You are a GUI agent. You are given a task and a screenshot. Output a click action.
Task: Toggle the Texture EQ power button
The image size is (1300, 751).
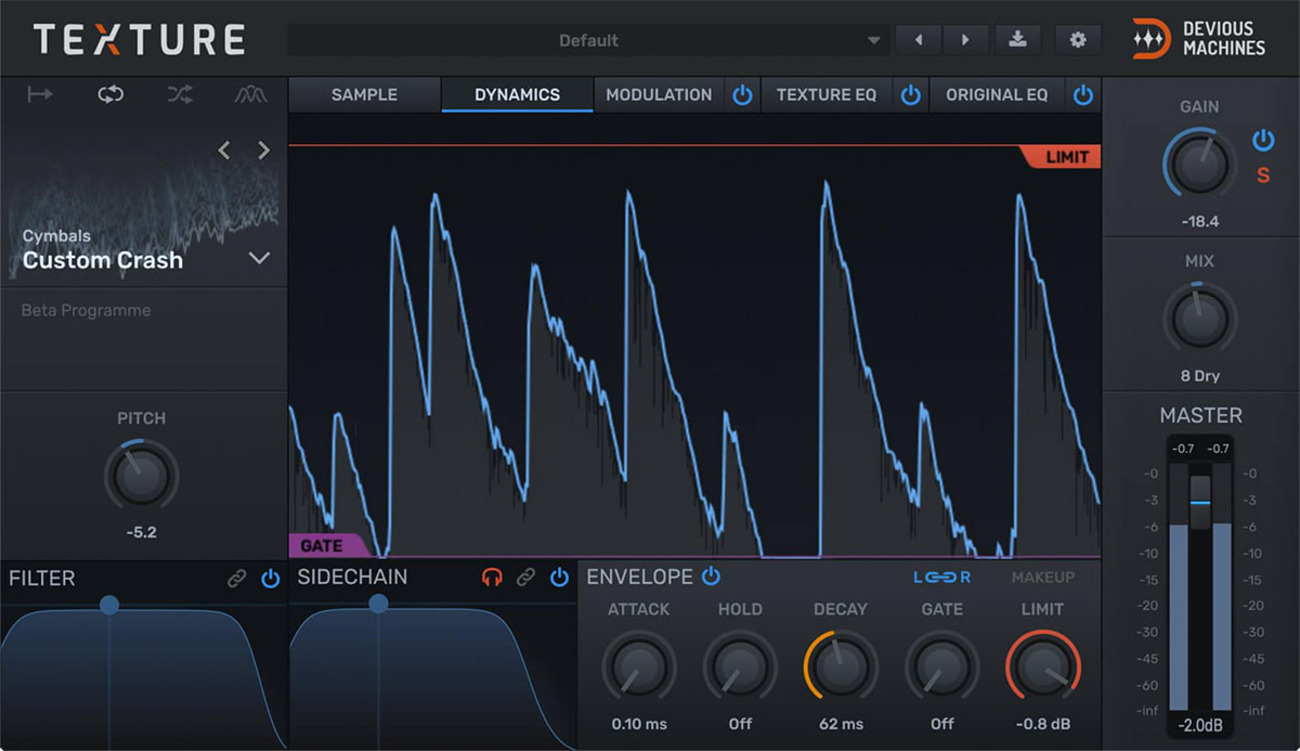910,95
